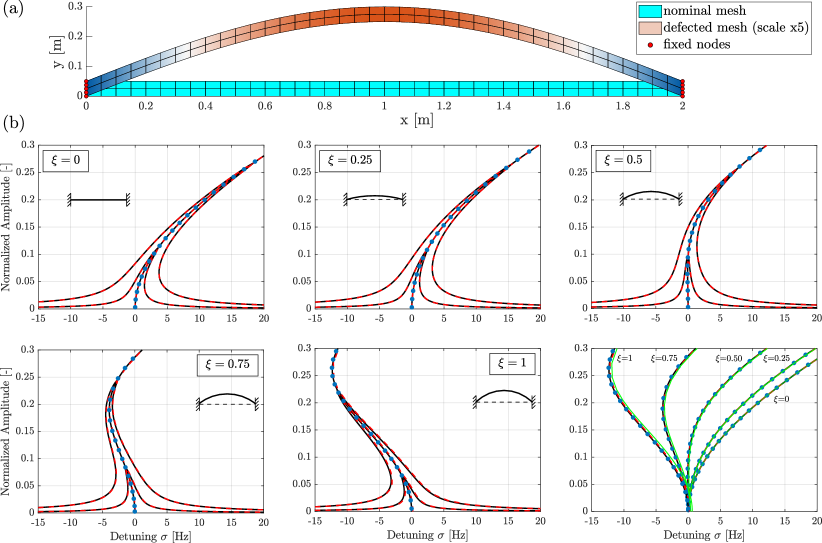Click the 'ξ = 0.5' boxed label
822x543 pixels.
coord(623,159)
